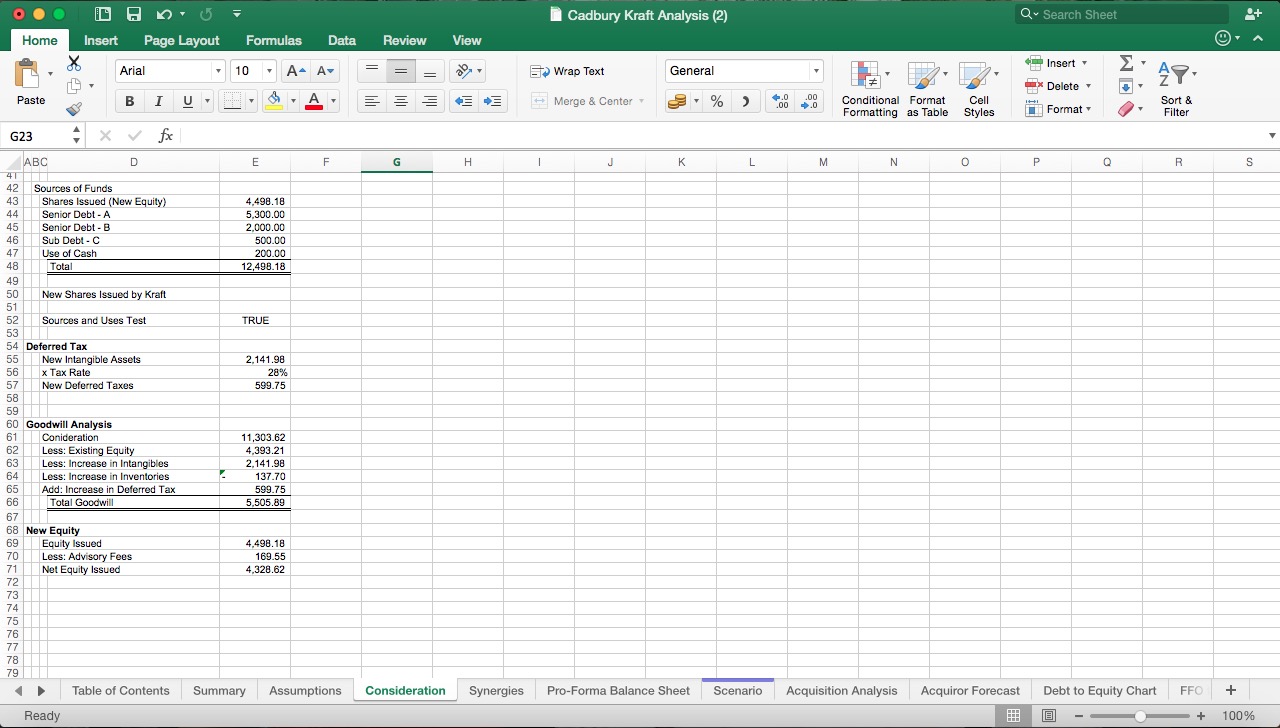The image size is (1280, 728).
Task: Switch to Page Layout view in status bar
Action: tap(1049, 716)
